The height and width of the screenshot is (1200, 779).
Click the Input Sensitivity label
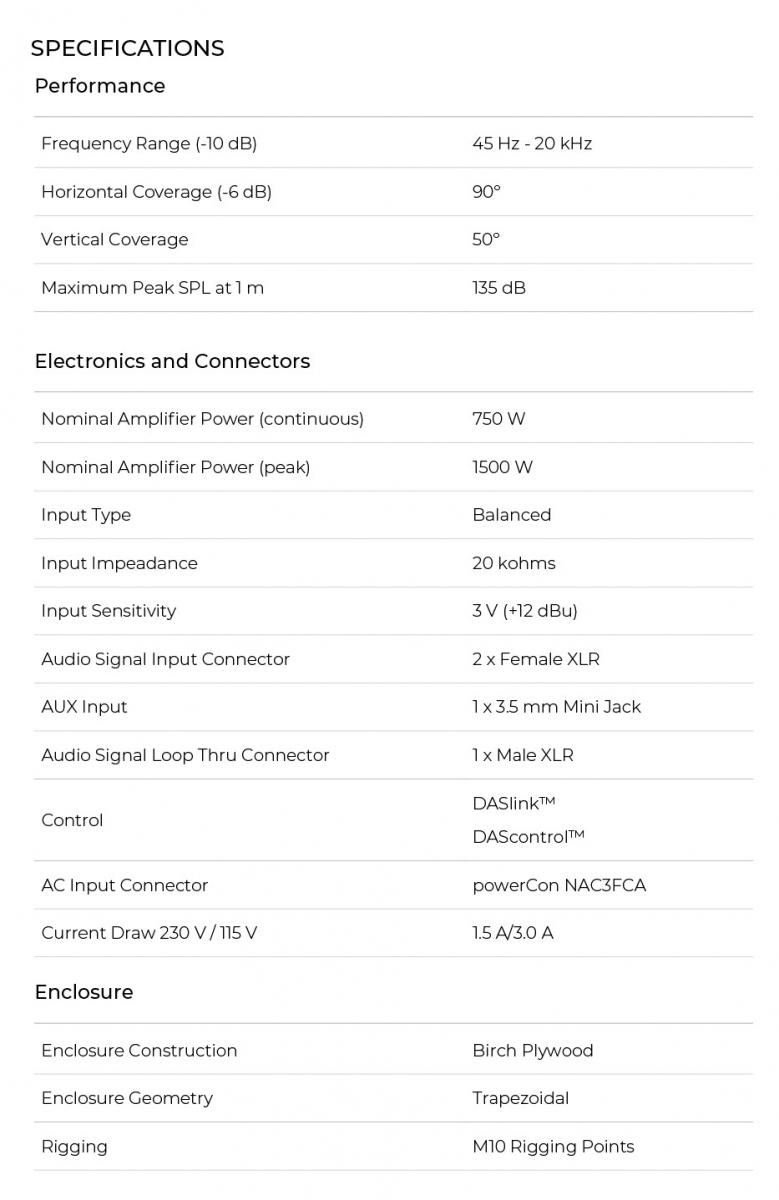click(108, 611)
